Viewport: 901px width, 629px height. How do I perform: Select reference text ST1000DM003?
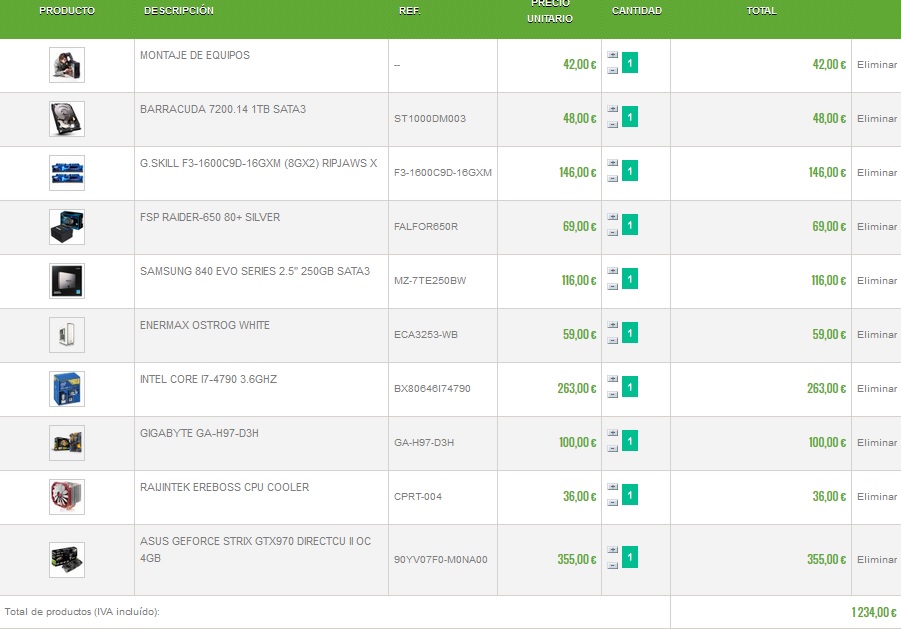point(430,119)
